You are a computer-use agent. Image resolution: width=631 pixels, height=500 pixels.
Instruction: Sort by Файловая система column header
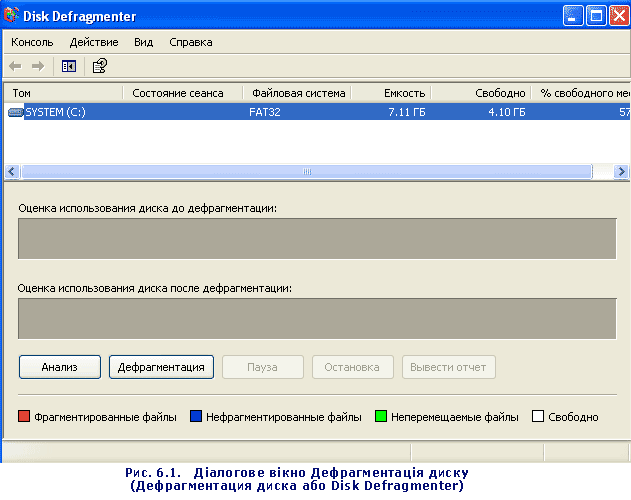(x=297, y=93)
